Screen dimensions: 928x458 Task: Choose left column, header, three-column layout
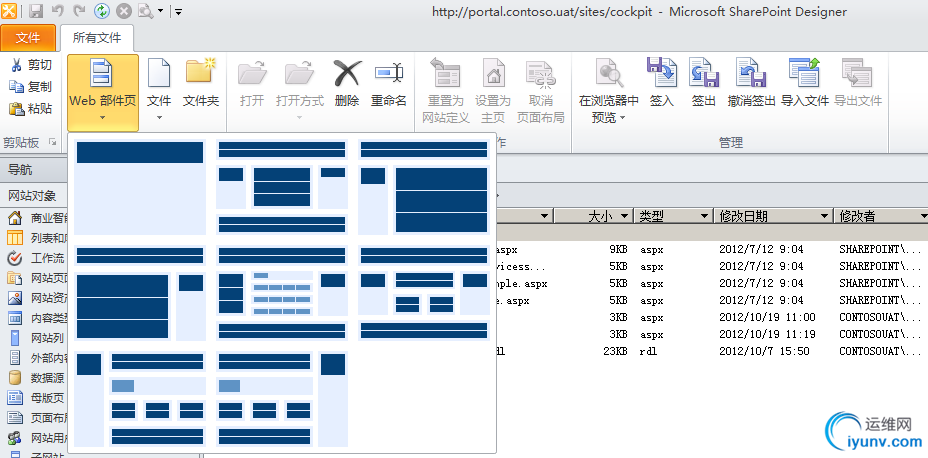140,399
